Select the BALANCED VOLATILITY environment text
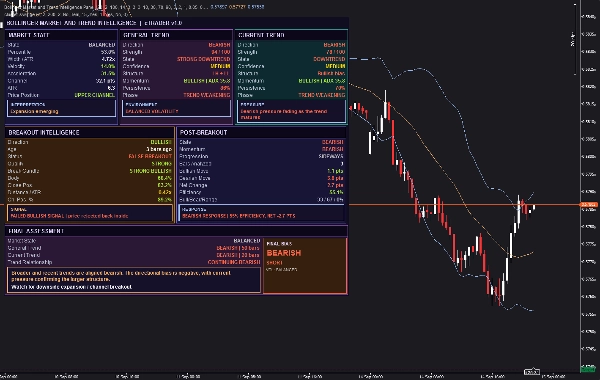This screenshot has width=600, height=380. [152, 111]
